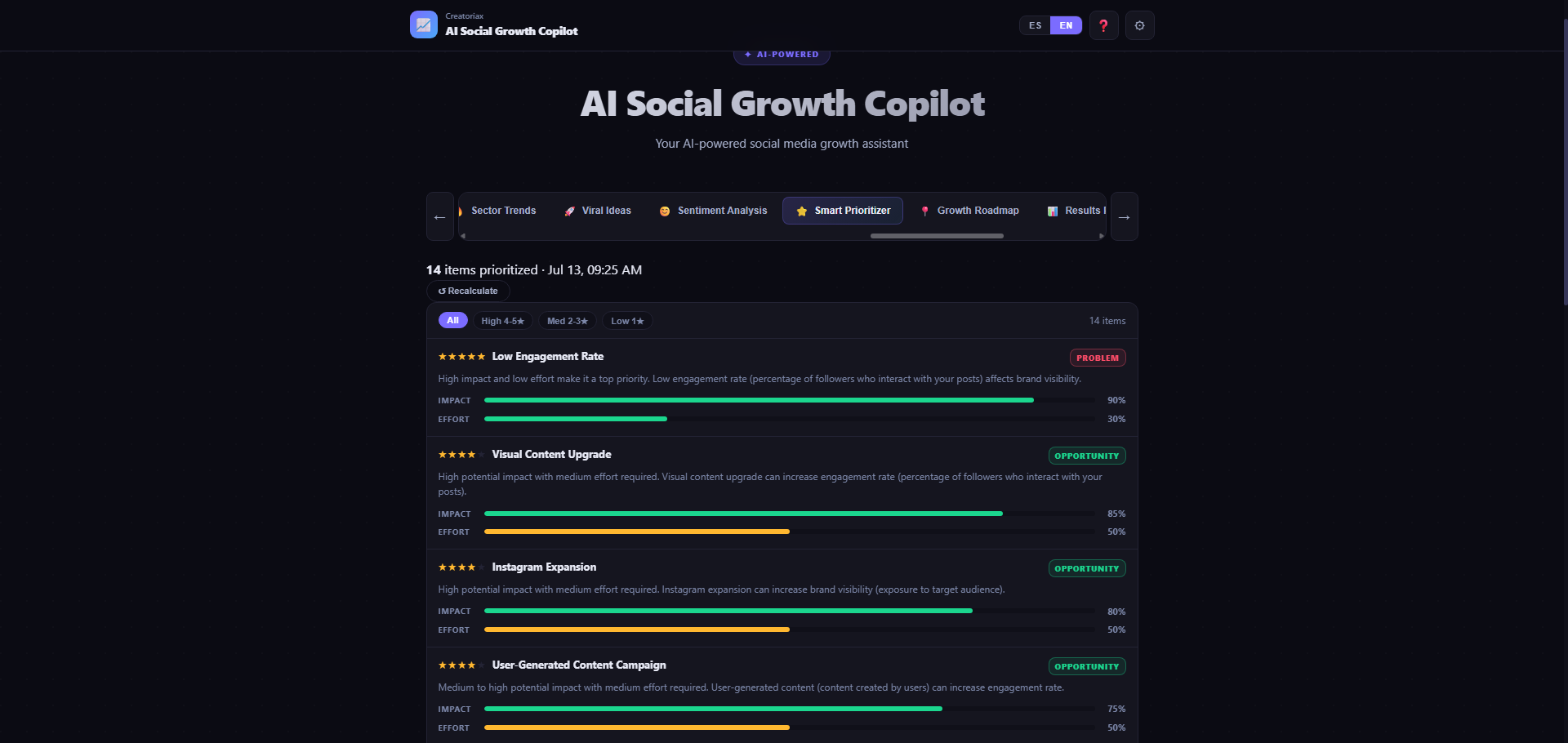The width and height of the screenshot is (1568, 743).
Task: Open help via the red question mark icon
Action: point(1103,25)
